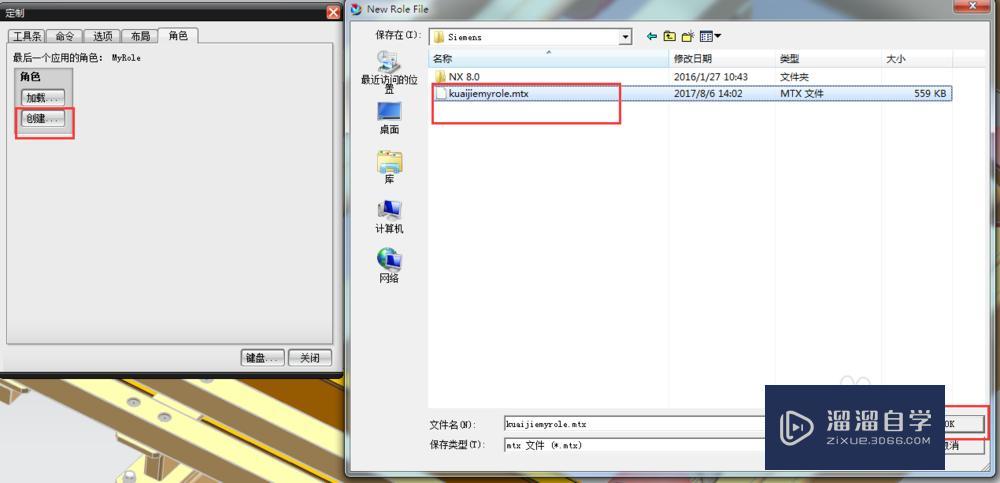Click the 键盘... button

click(x=263, y=358)
